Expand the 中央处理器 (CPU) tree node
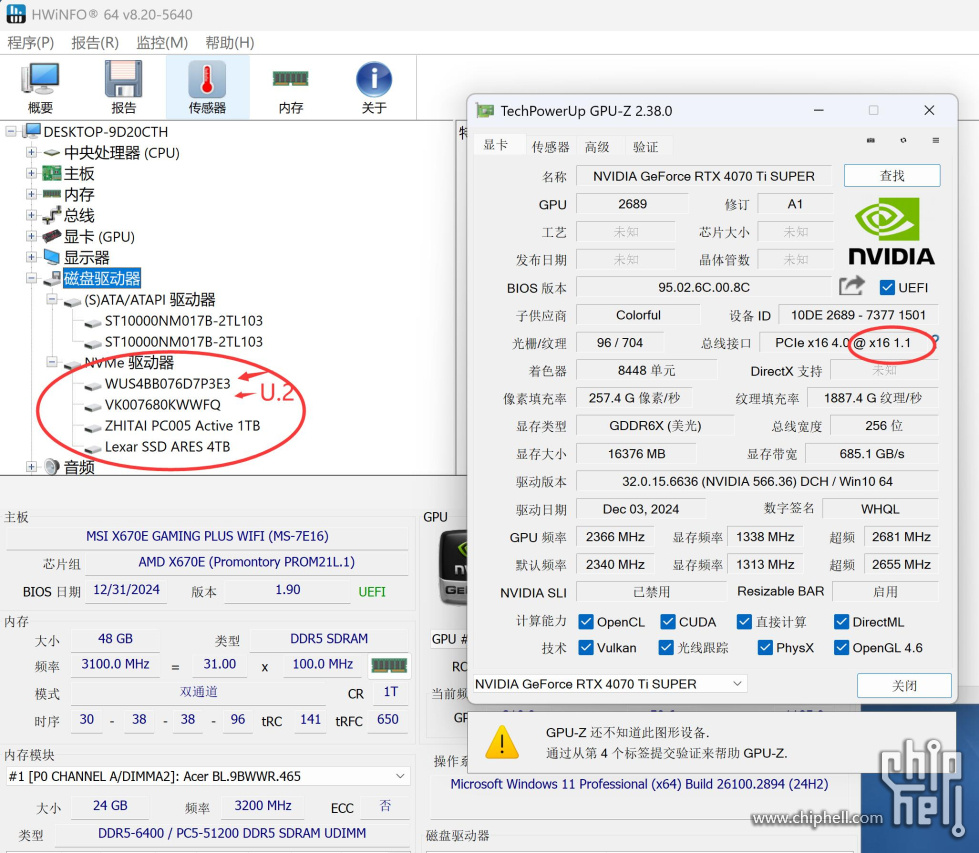This screenshot has width=979, height=853. click(x=31, y=152)
